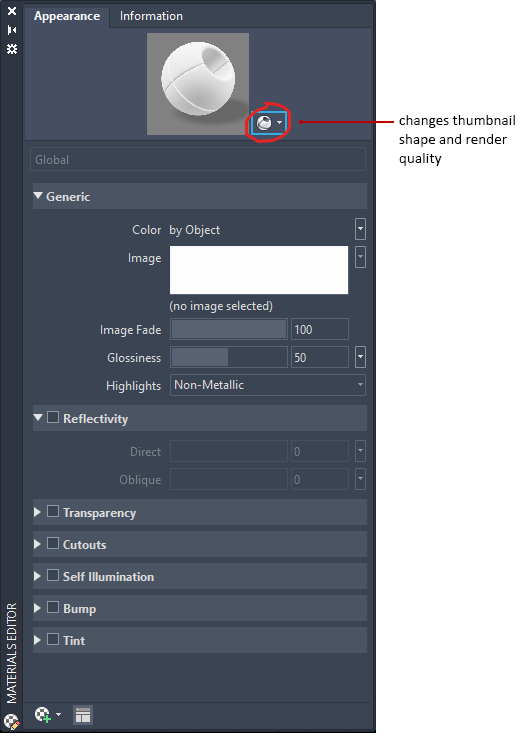Image resolution: width=524 pixels, height=739 pixels.
Task: Open the Glossiness options arrow
Action: 360,358
